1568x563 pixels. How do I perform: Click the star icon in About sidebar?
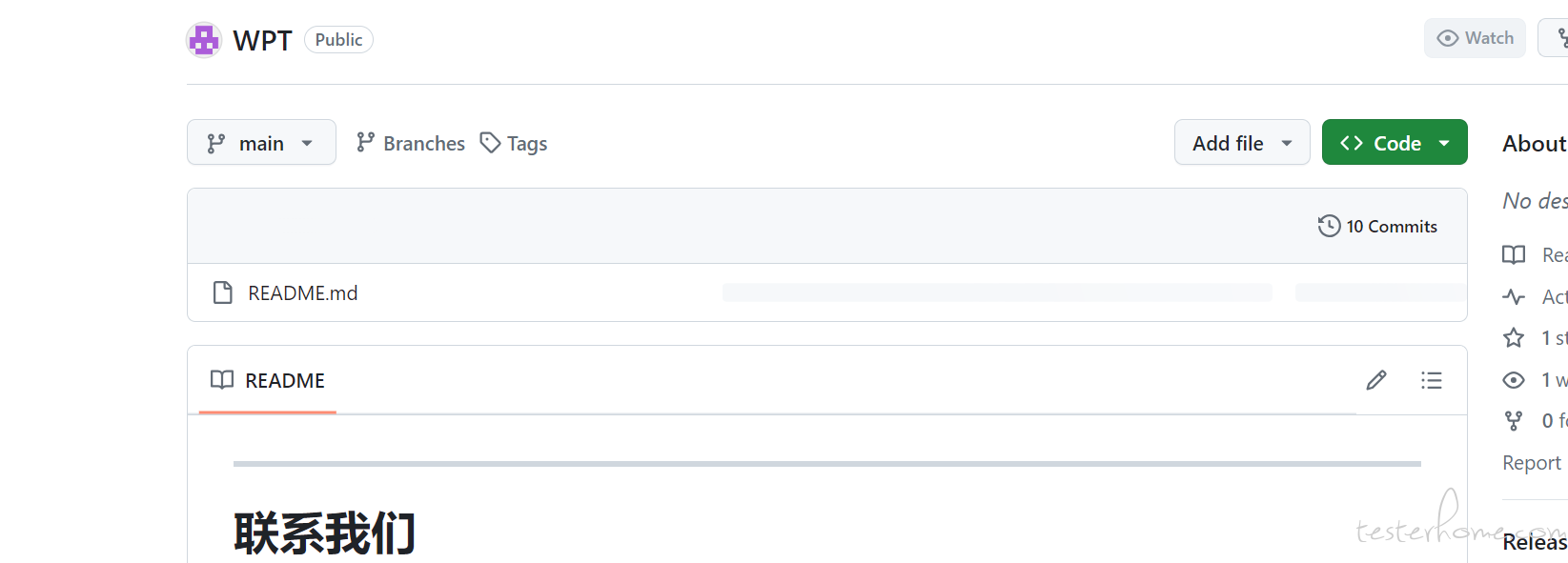coord(1514,337)
